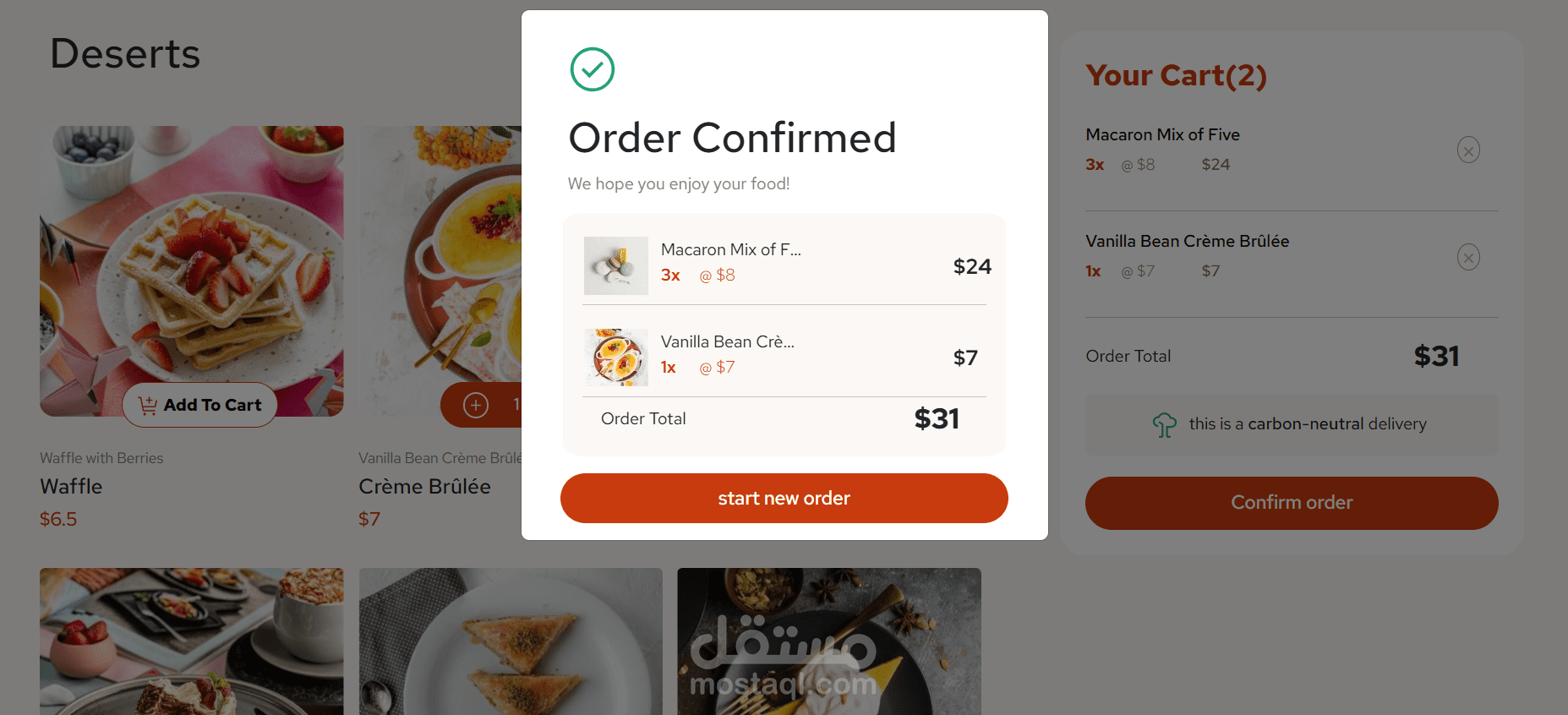Add Waffle with Berries to cart
The width and height of the screenshot is (1568, 715).
200,406
